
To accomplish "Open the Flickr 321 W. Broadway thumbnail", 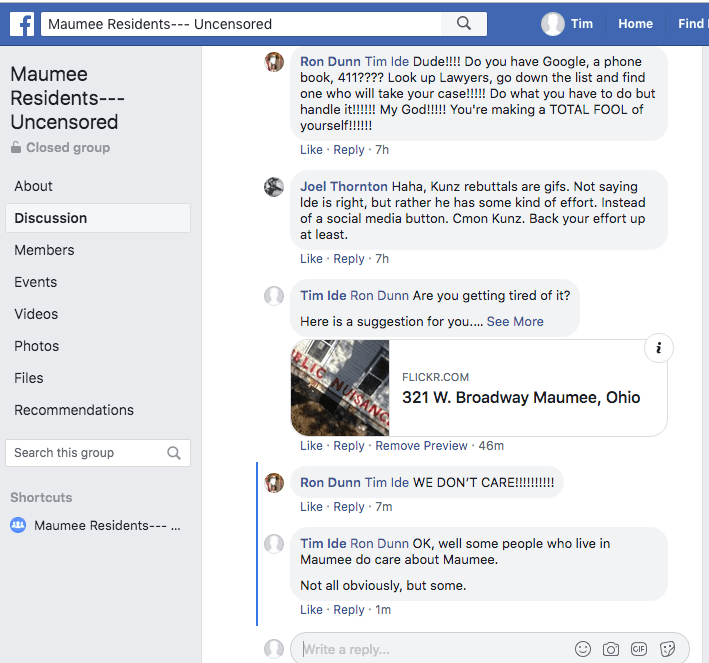I will point(340,387).
